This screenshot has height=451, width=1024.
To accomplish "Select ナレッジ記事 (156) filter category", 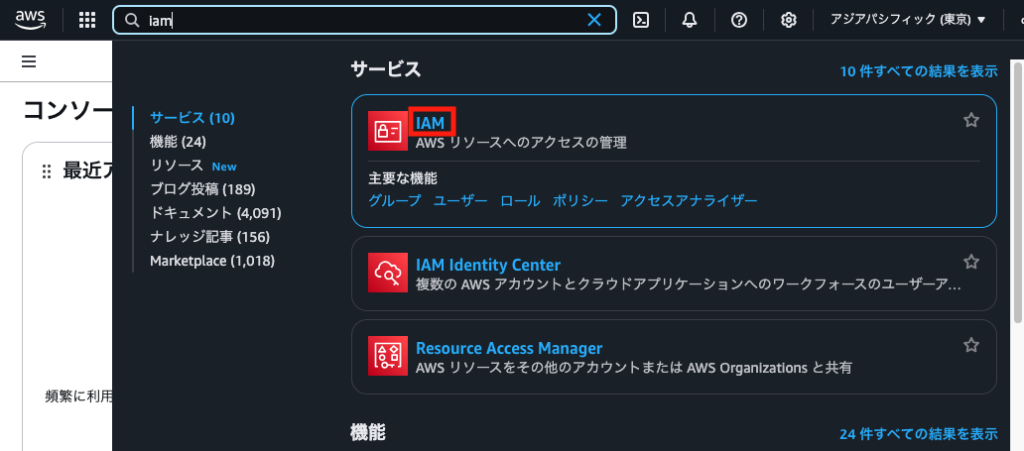I will 210,237.
